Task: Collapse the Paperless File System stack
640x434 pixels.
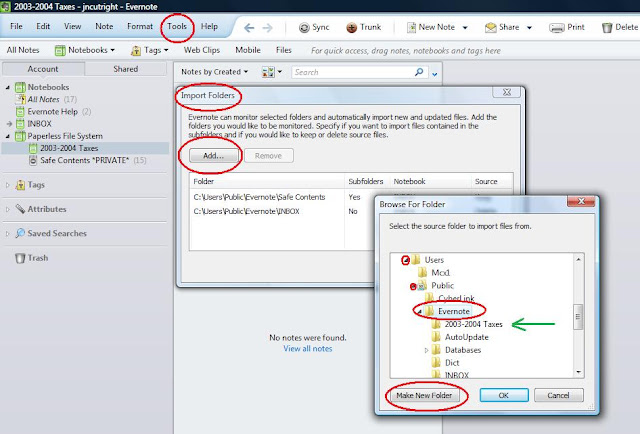Action: (8, 136)
